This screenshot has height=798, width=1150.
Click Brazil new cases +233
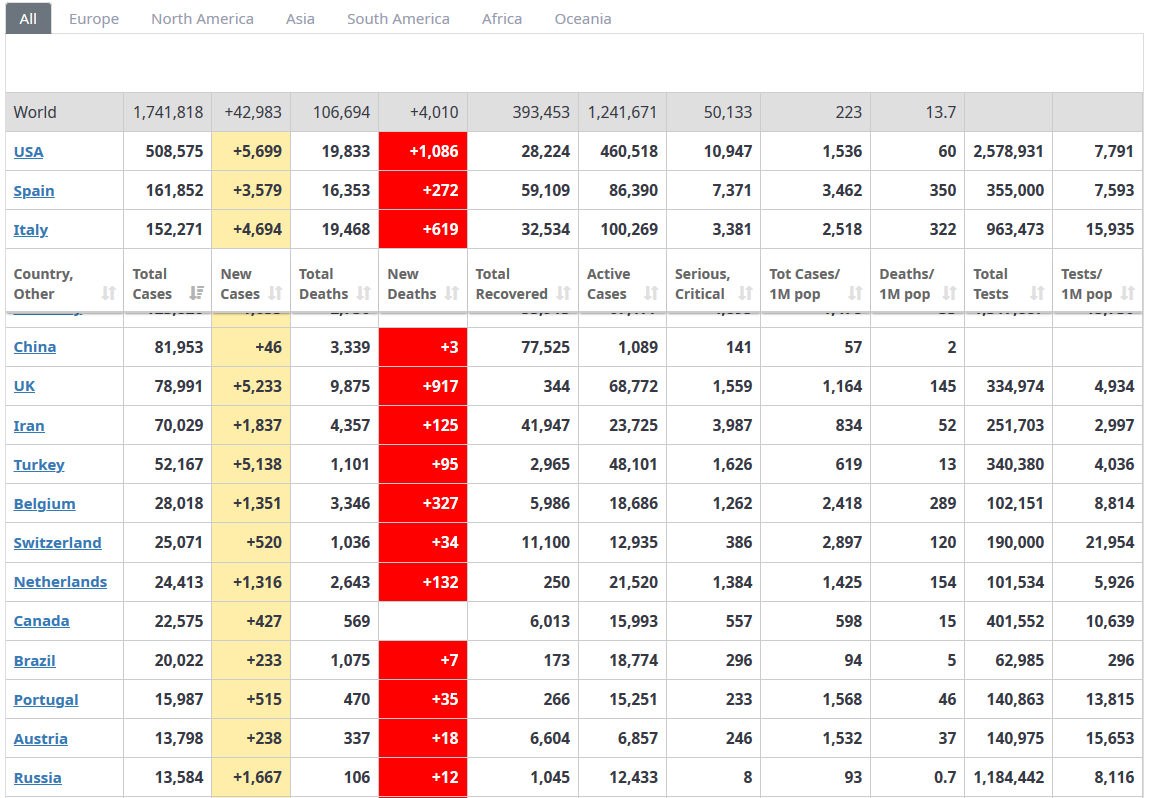(x=264, y=660)
